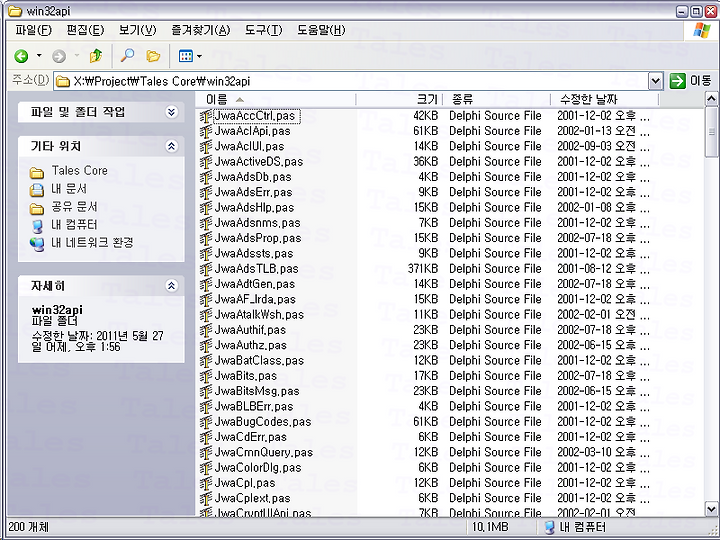Click the Forward navigation arrow icon

59,56
